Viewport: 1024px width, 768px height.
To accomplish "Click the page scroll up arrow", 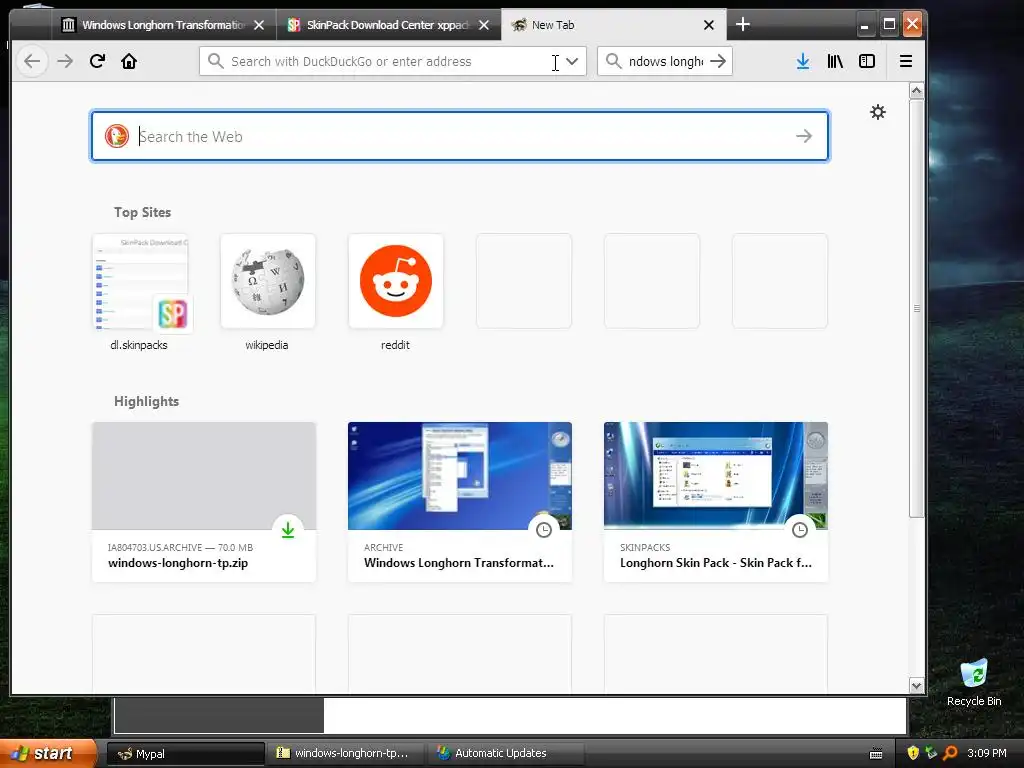I will coord(916,91).
